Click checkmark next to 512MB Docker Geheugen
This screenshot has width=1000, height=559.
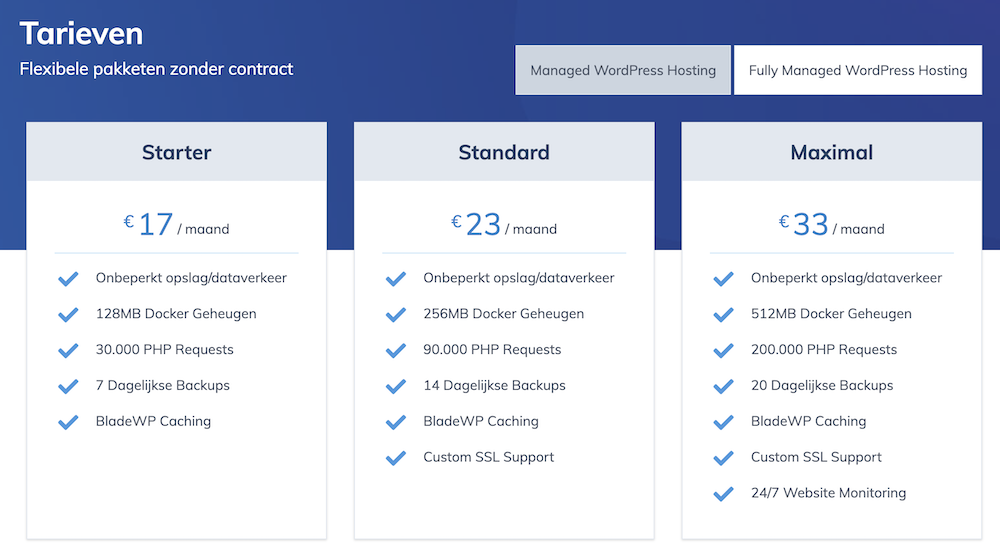723,314
